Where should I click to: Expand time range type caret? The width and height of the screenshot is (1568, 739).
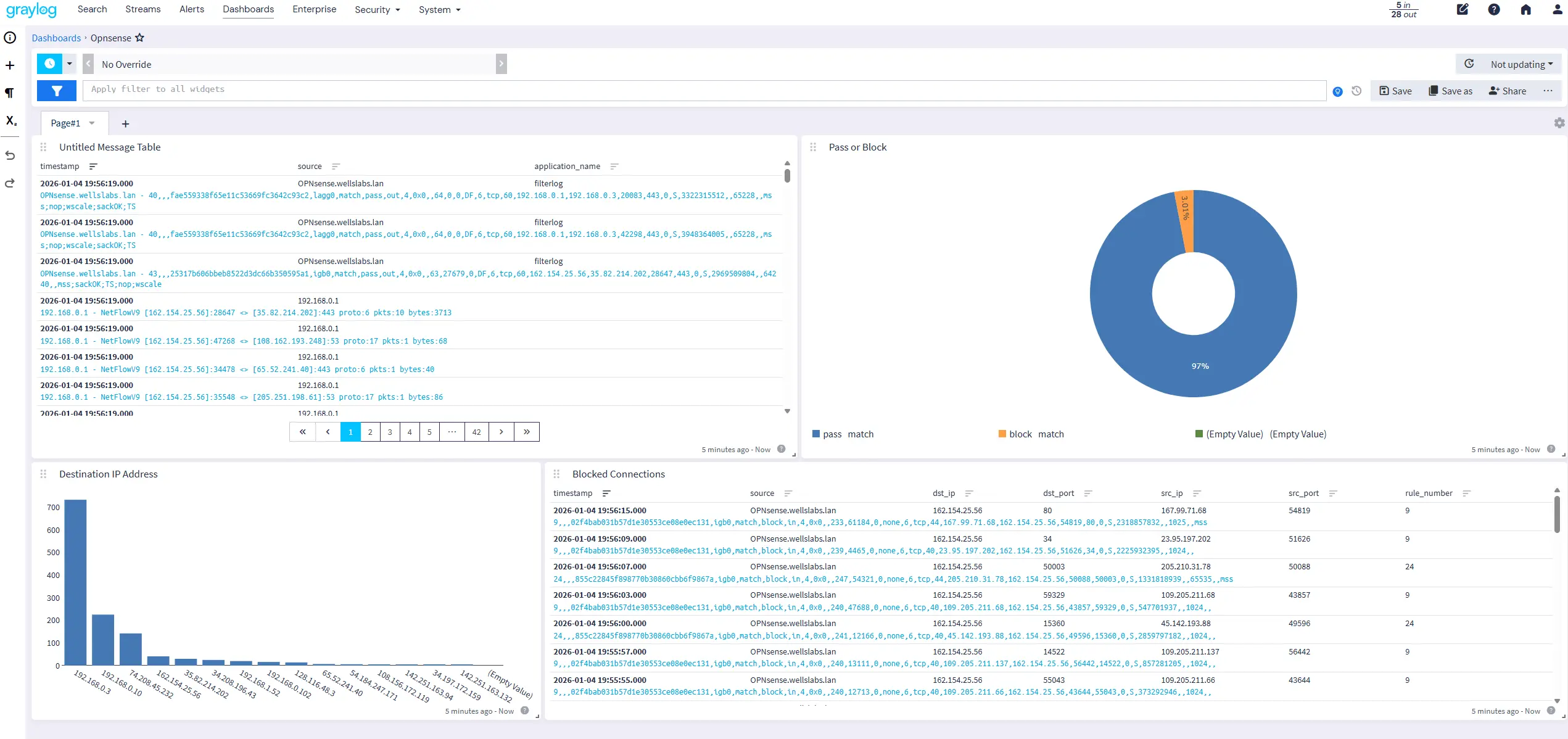[70, 64]
